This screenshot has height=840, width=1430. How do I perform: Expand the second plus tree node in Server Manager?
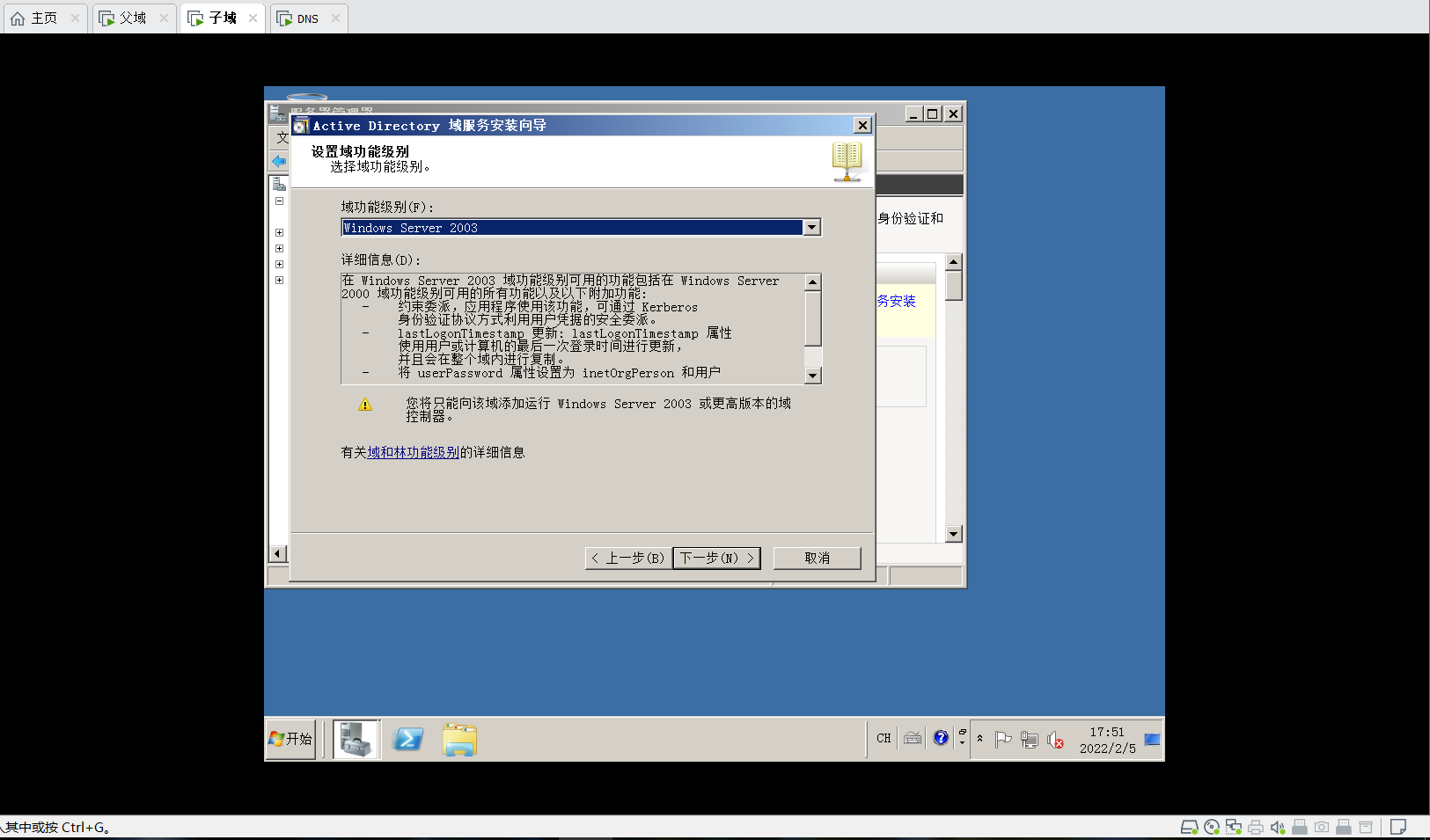pos(279,249)
